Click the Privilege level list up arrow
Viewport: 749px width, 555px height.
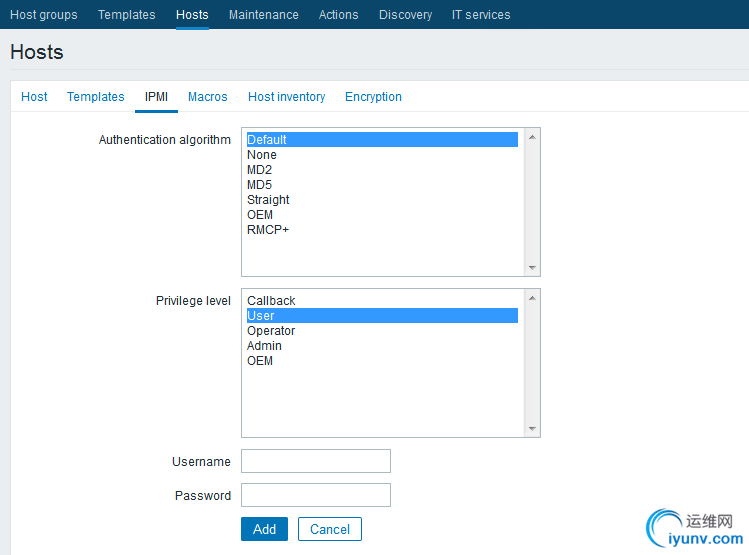click(x=532, y=297)
